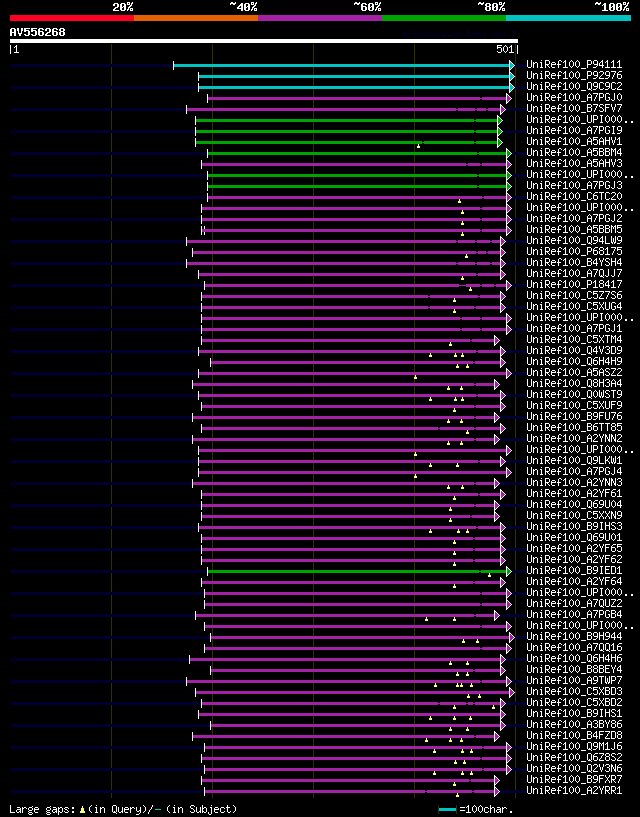Click the cyan ~100% legend color segment
This screenshot has height=817, width=640.
568,18
